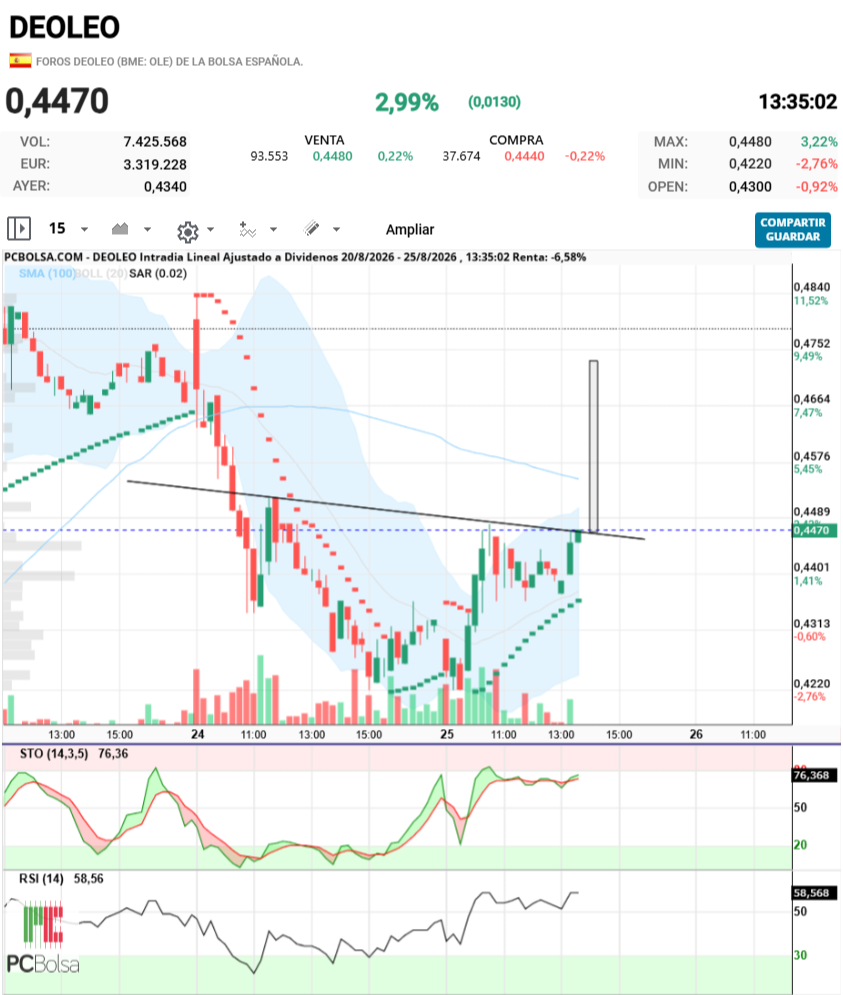Viewport: 843px width, 995px height.
Task: Click the 76,368 stochastic value tag
Action: (815, 775)
